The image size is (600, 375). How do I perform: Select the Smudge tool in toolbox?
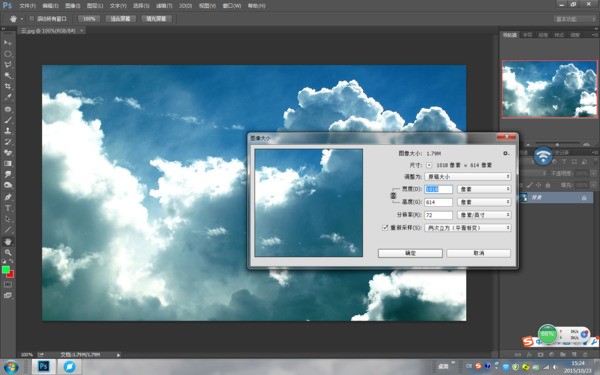pyautogui.click(x=8, y=174)
